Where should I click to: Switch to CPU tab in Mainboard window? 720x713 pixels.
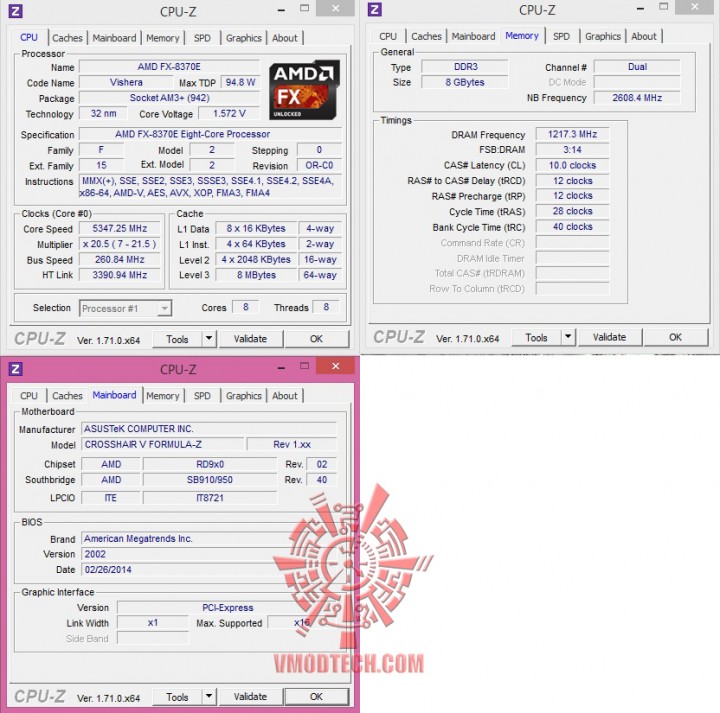[x=28, y=396]
